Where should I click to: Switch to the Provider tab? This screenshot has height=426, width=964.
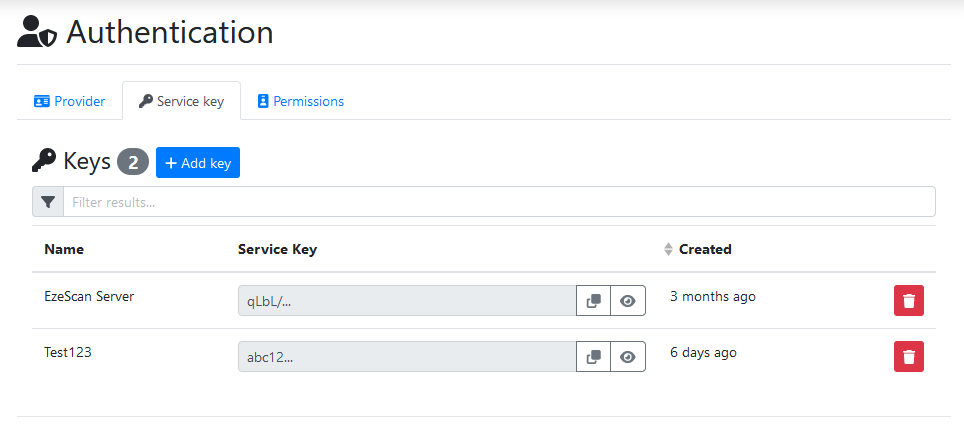click(x=69, y=101)
